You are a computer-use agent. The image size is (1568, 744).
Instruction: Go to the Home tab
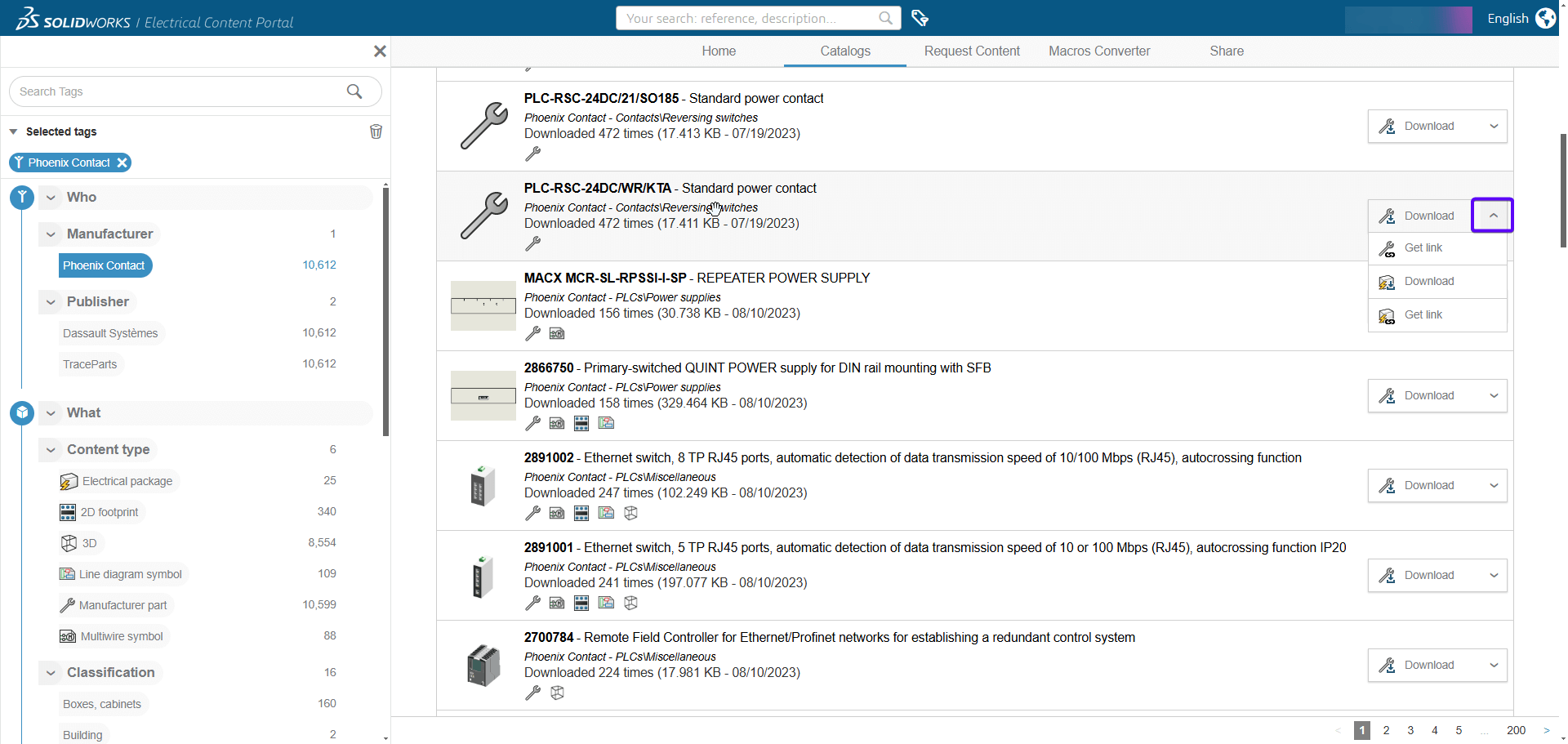coord(719,51)
